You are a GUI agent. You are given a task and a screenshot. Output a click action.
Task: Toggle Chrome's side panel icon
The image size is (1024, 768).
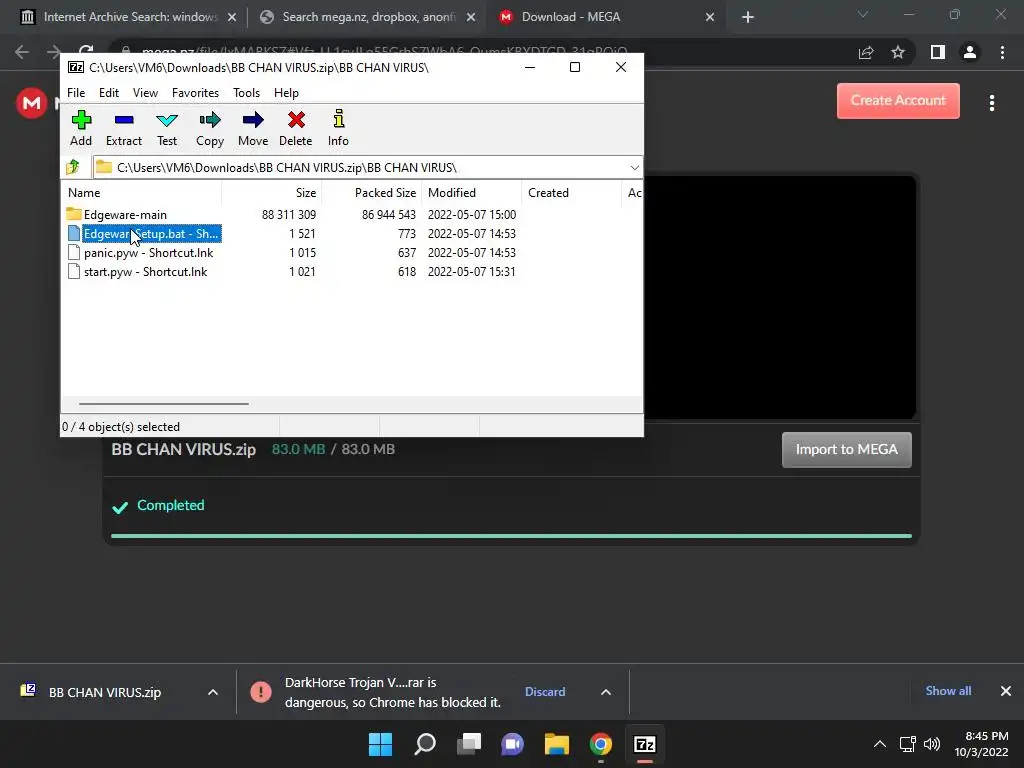(x=938, y=52)
